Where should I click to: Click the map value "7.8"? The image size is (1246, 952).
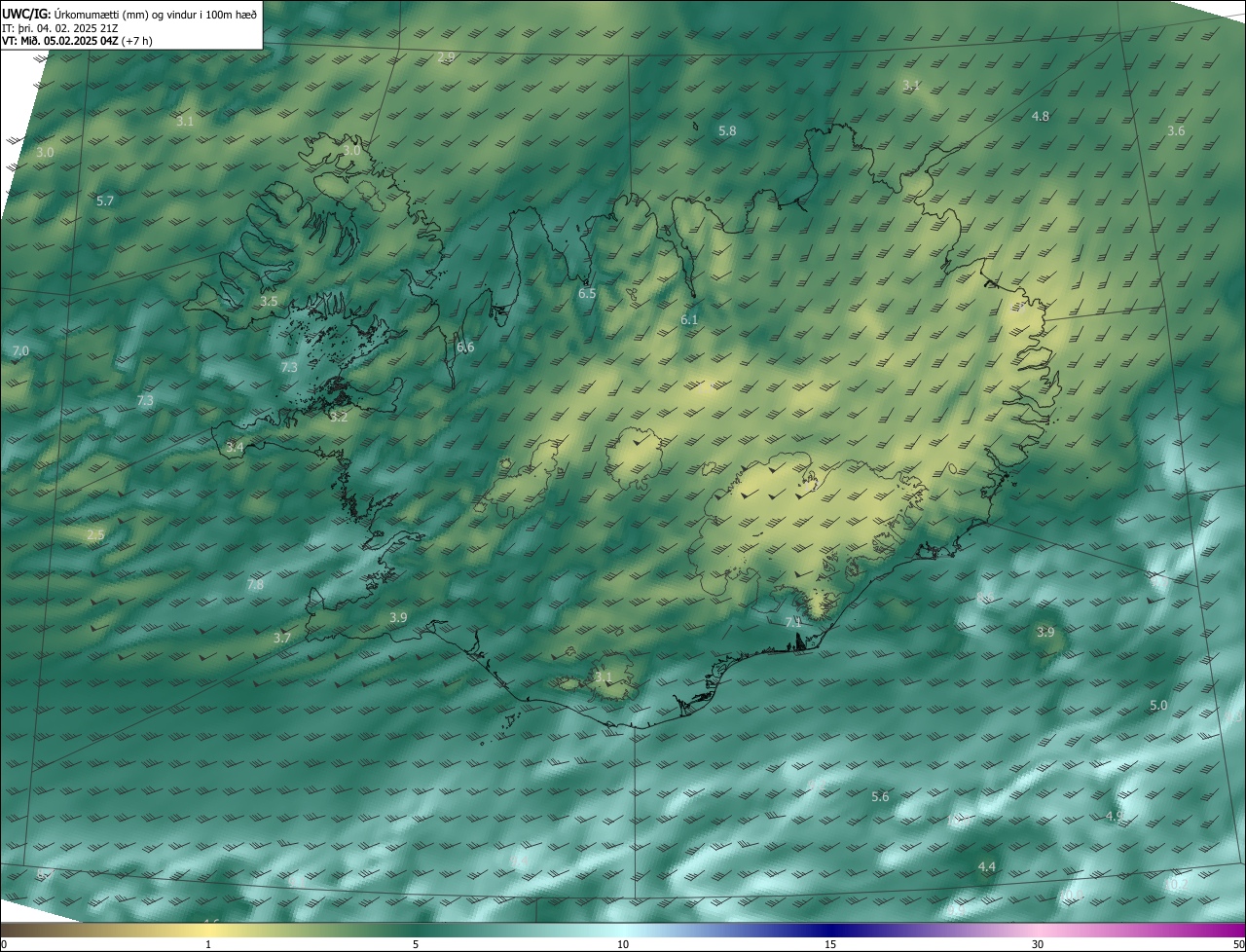(x=255, y=585)
